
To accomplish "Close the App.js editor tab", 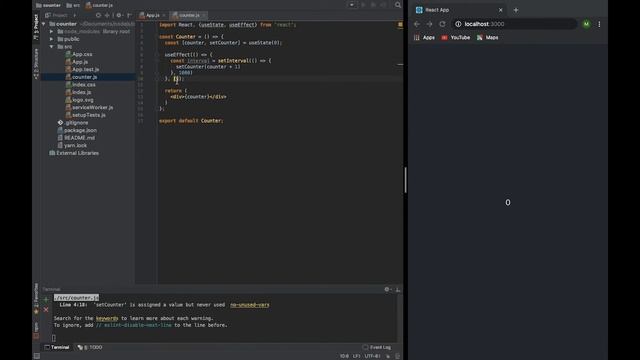I will [164, 16].
